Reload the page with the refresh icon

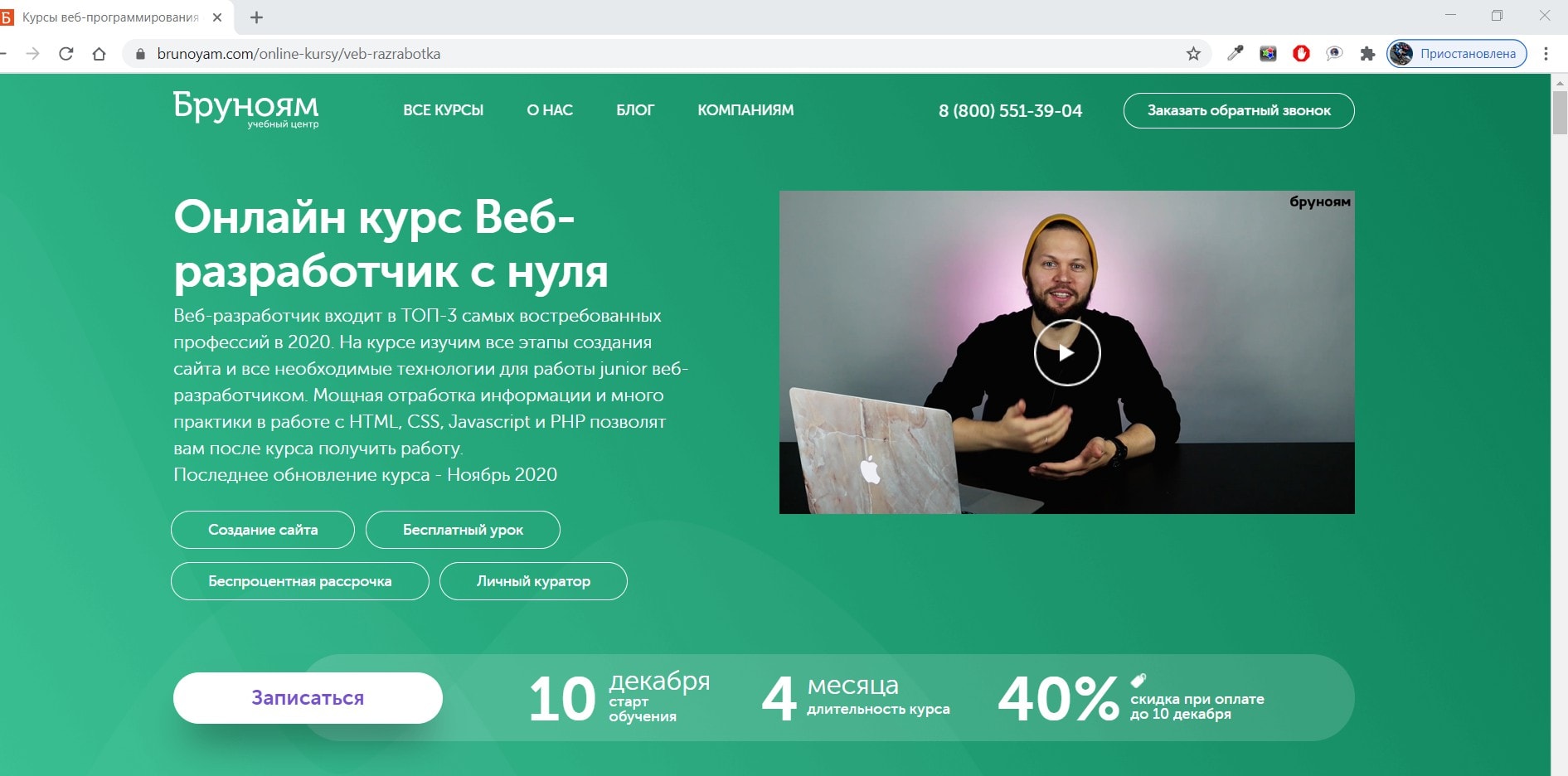(x=66, y=54)
